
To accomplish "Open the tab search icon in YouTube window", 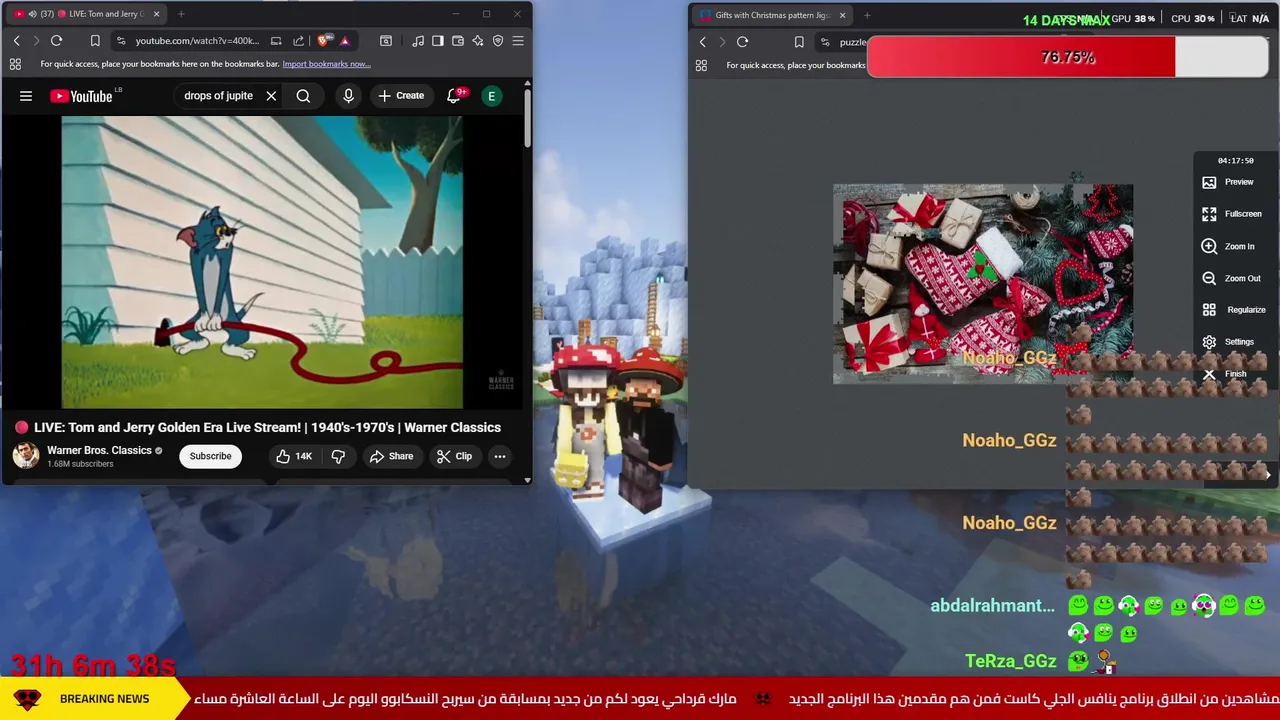I will [x=386, y=41].
